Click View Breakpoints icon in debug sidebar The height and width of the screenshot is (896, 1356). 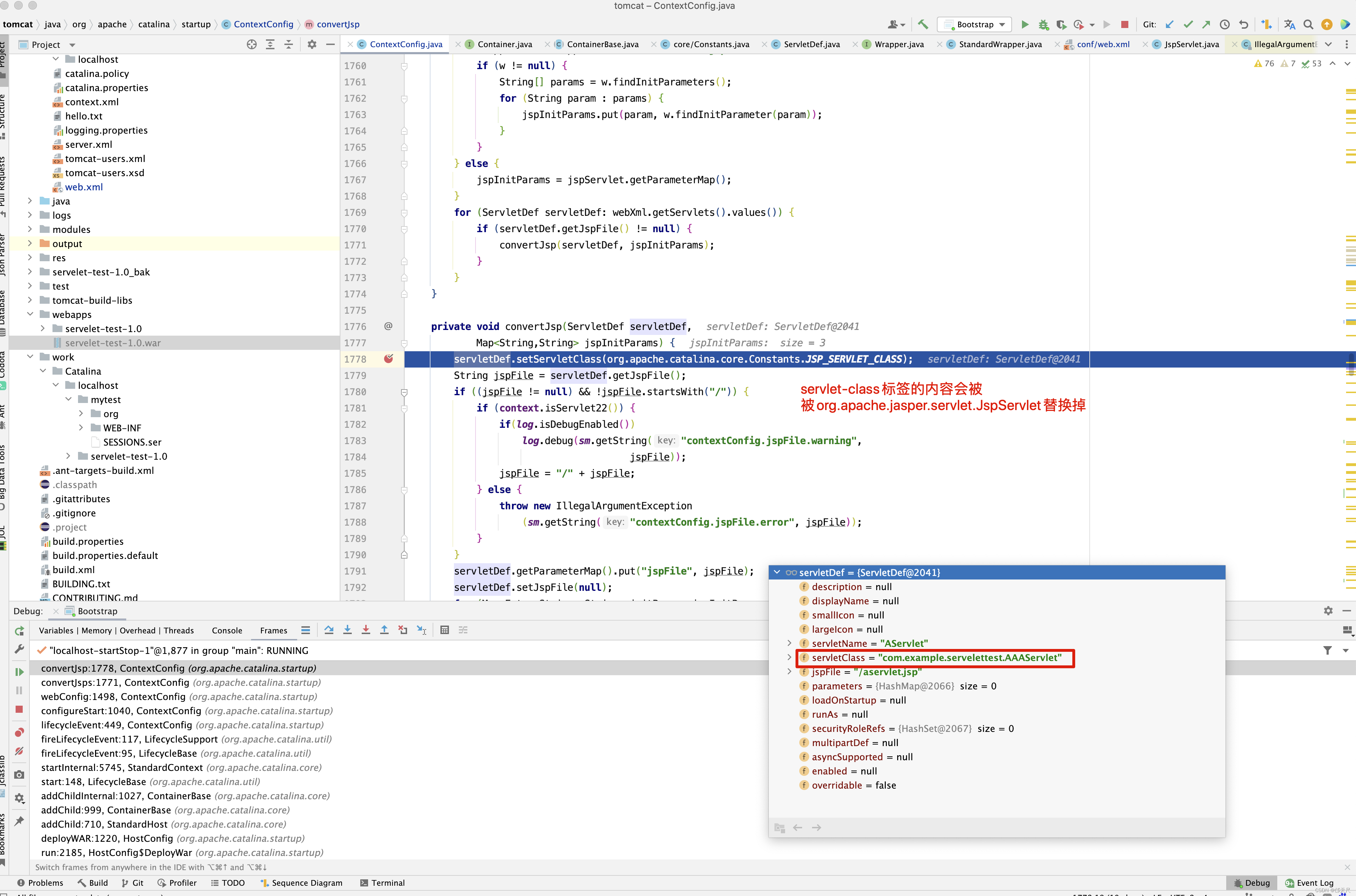pyautogui.click(x=19, y=733)
